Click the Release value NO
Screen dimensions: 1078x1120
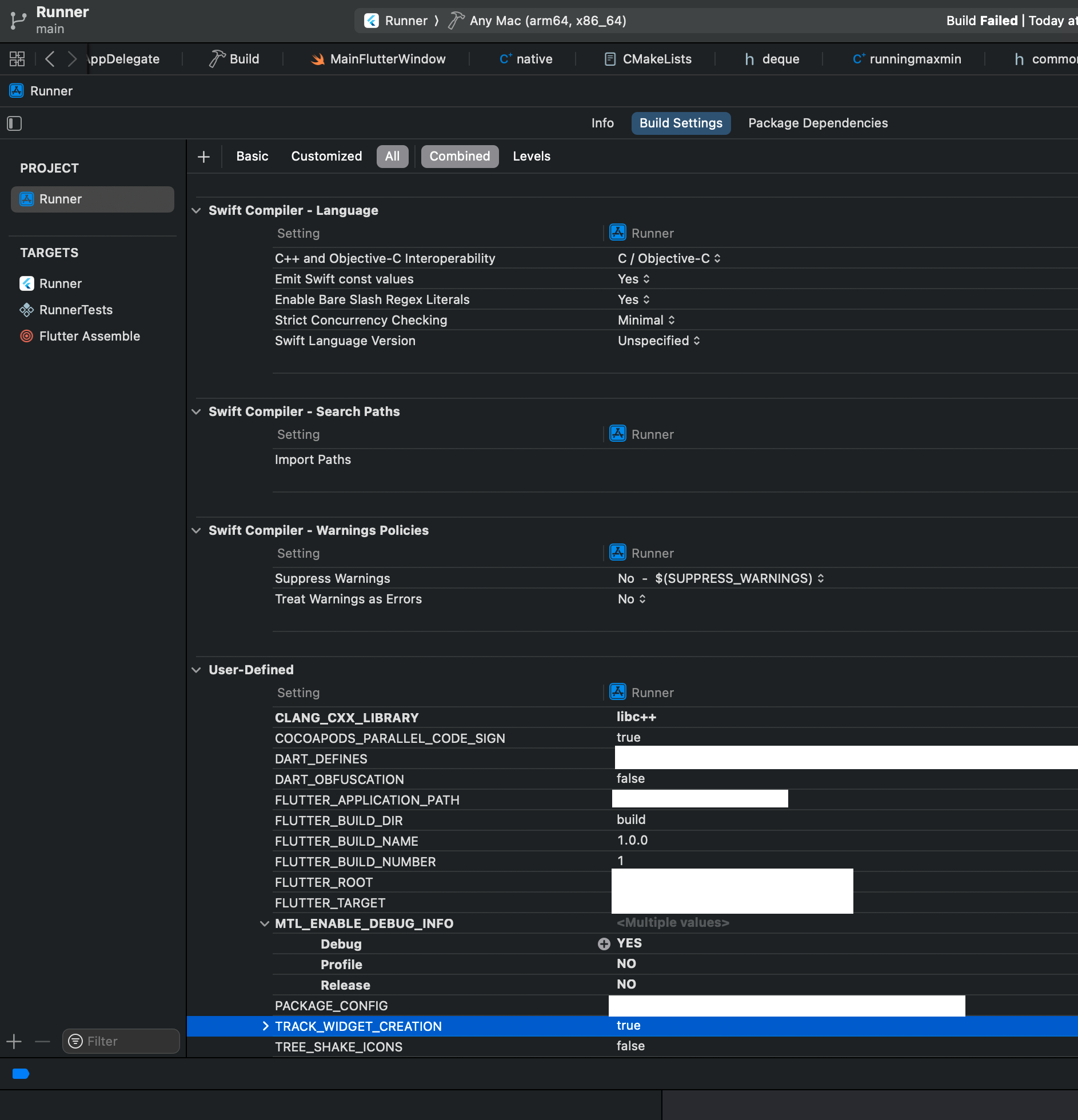[626, 984]
